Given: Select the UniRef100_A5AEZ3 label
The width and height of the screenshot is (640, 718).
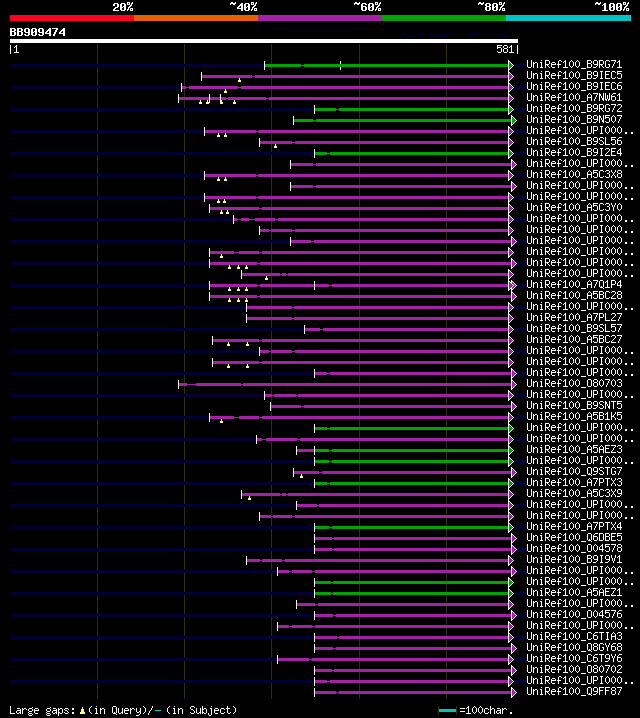Looking at the screenshot, I should (574, 449).
